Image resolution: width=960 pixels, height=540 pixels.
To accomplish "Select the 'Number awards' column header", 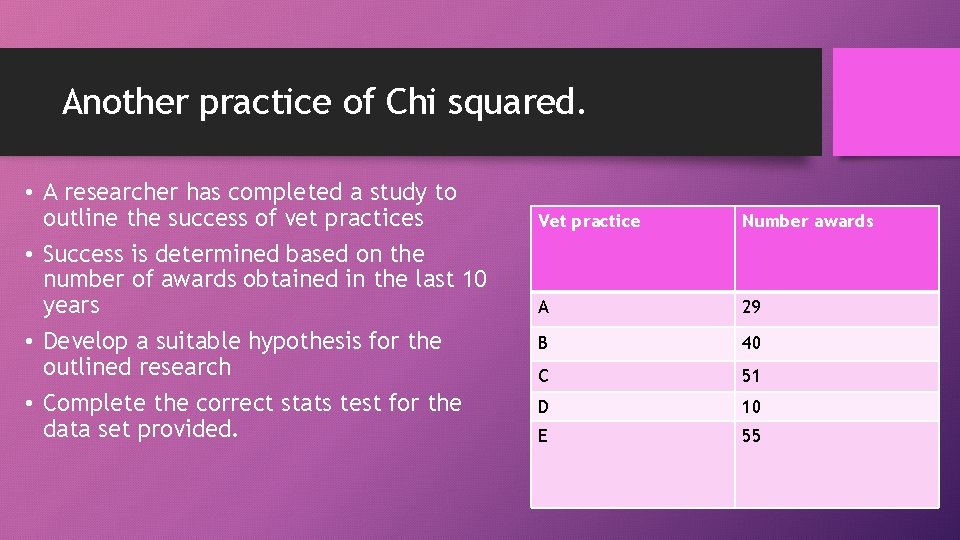I will click(x=807, y=221).
